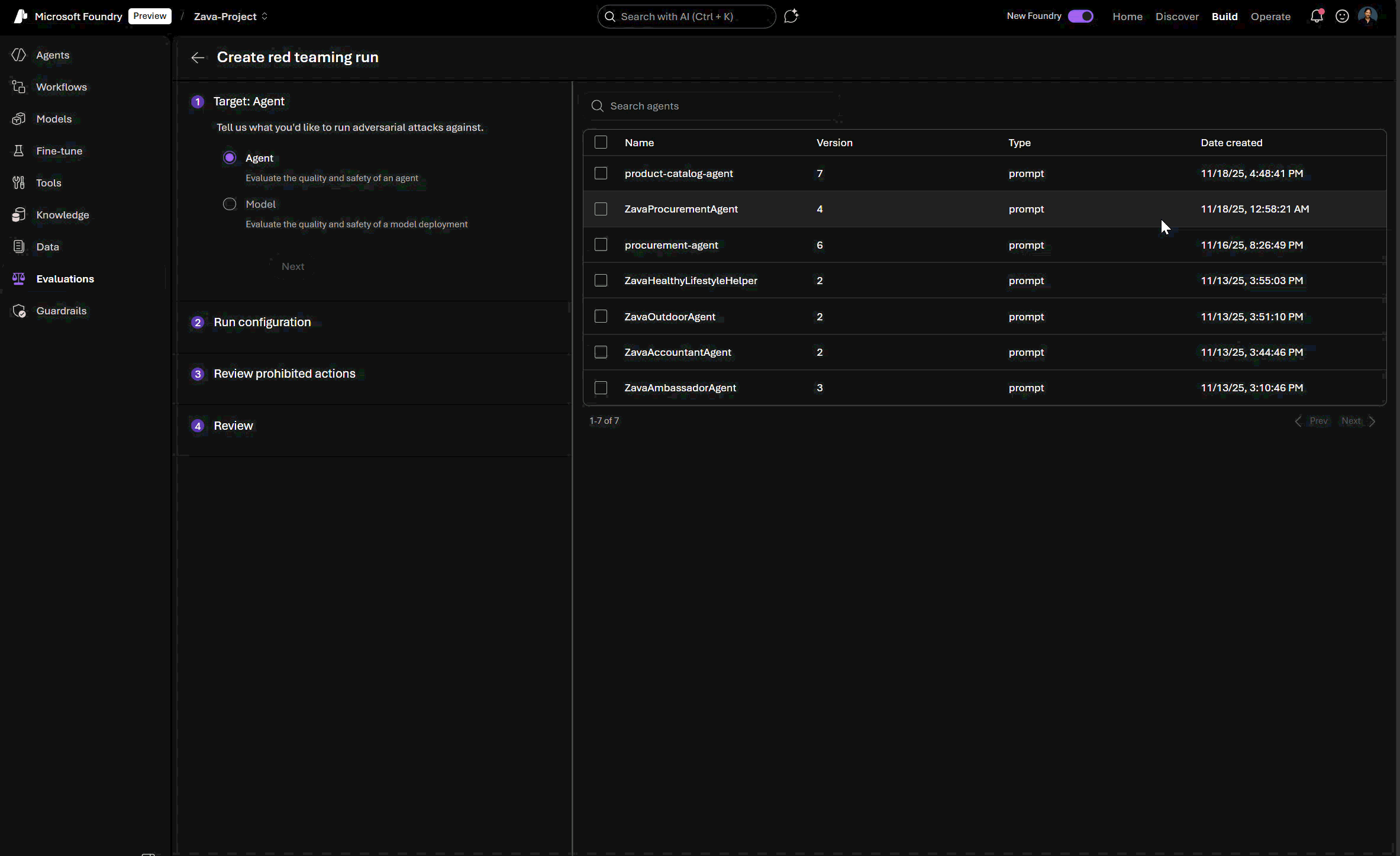
Task: Open the feedback smiley icon
Action: click(1342, 17)
